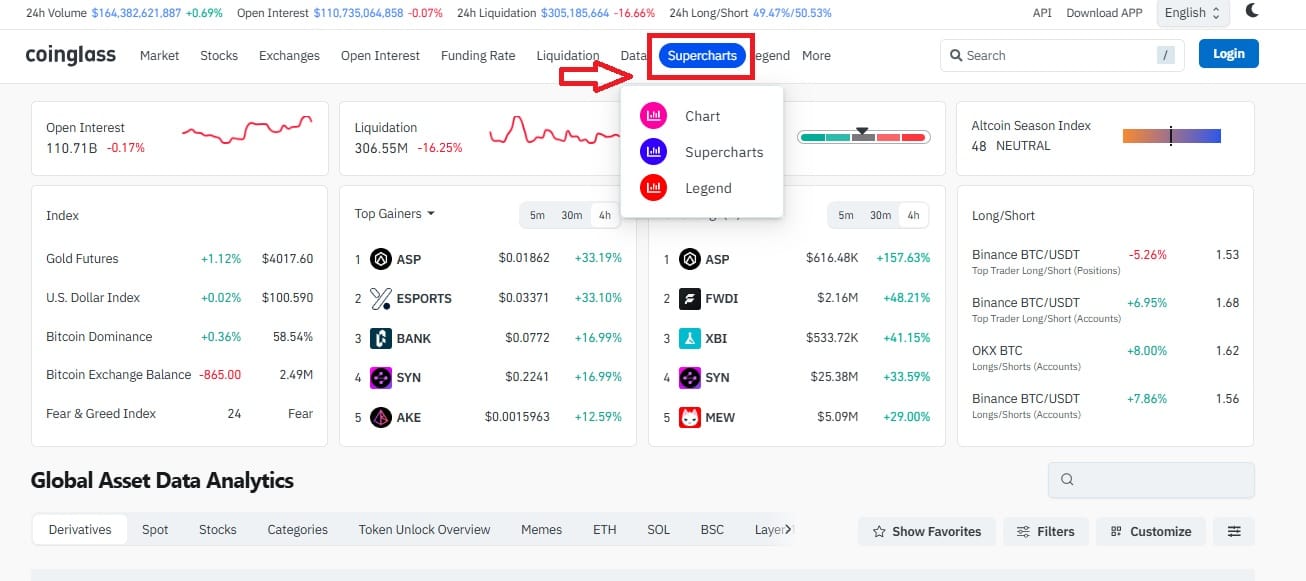
Task: Open the Open Interest navigation menu
Action: click(380, 56)
